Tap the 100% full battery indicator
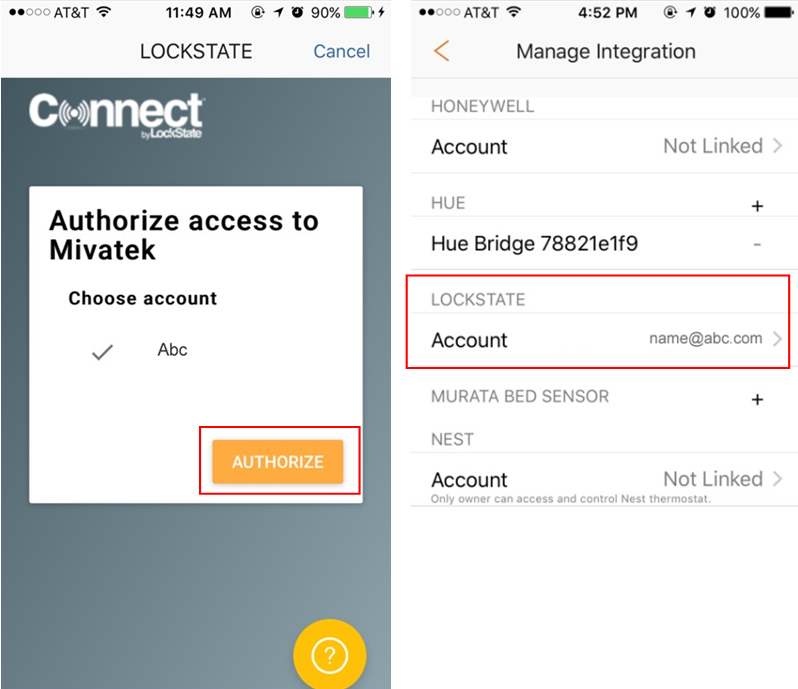 [779, 12]
